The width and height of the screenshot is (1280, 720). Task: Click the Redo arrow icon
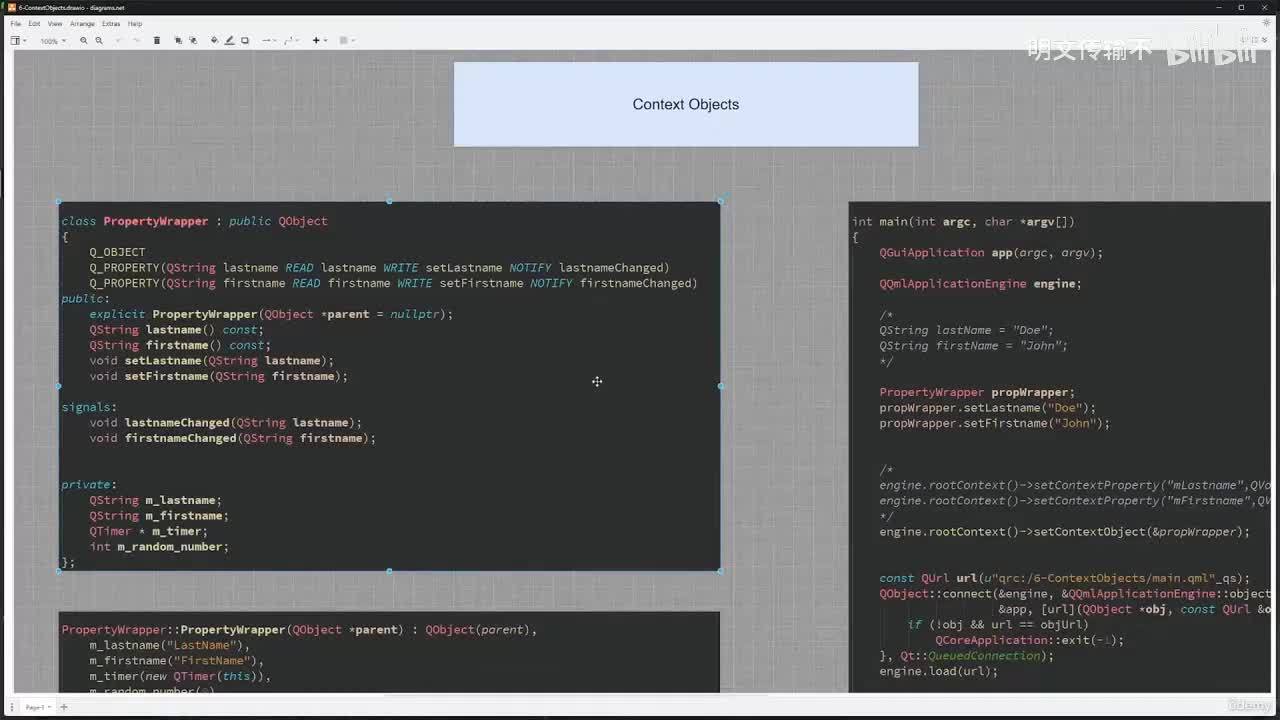tap(135, 41)
